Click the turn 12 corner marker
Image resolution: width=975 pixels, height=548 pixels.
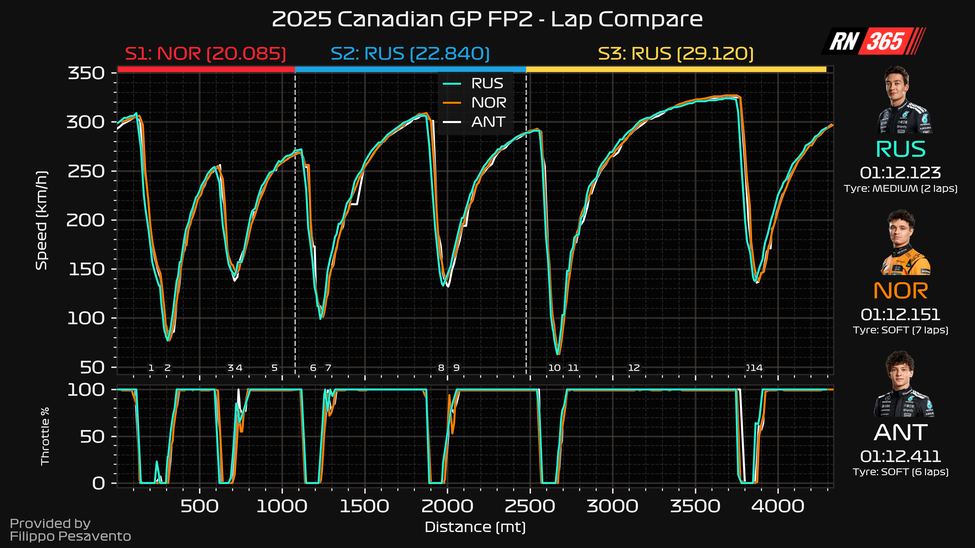click(x=633, y=368)
